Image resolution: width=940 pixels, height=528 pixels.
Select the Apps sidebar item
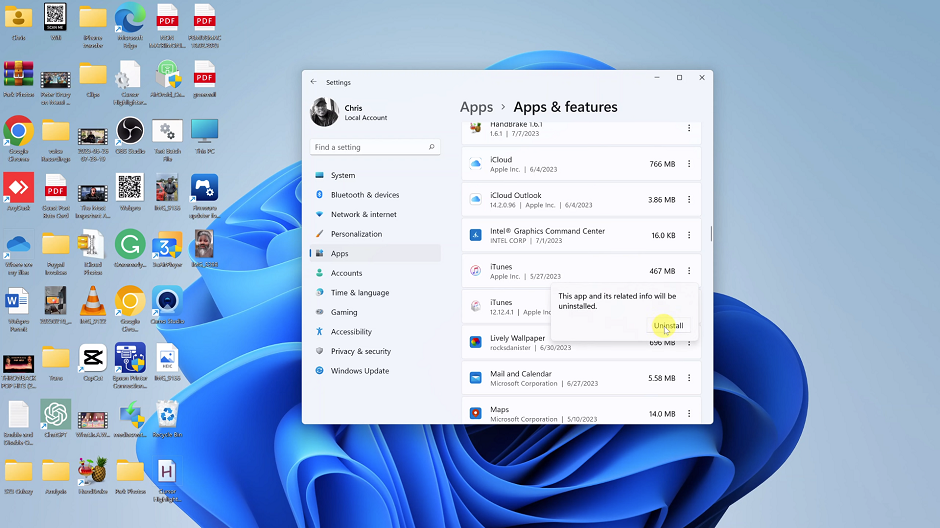coord(375,254)
